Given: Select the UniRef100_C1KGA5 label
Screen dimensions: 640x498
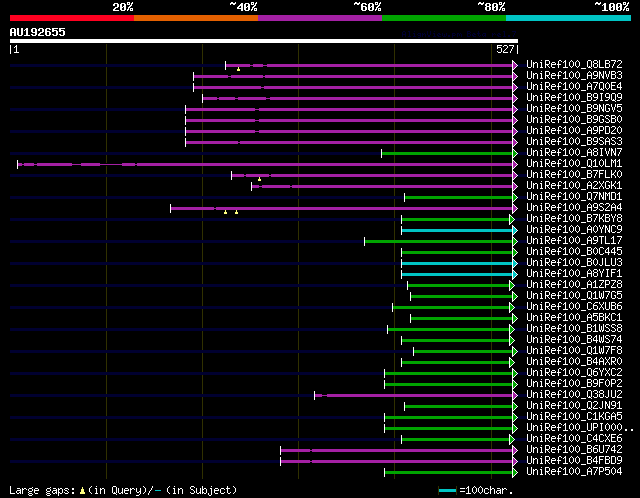Looking at the screenshot, I should 574,417.
